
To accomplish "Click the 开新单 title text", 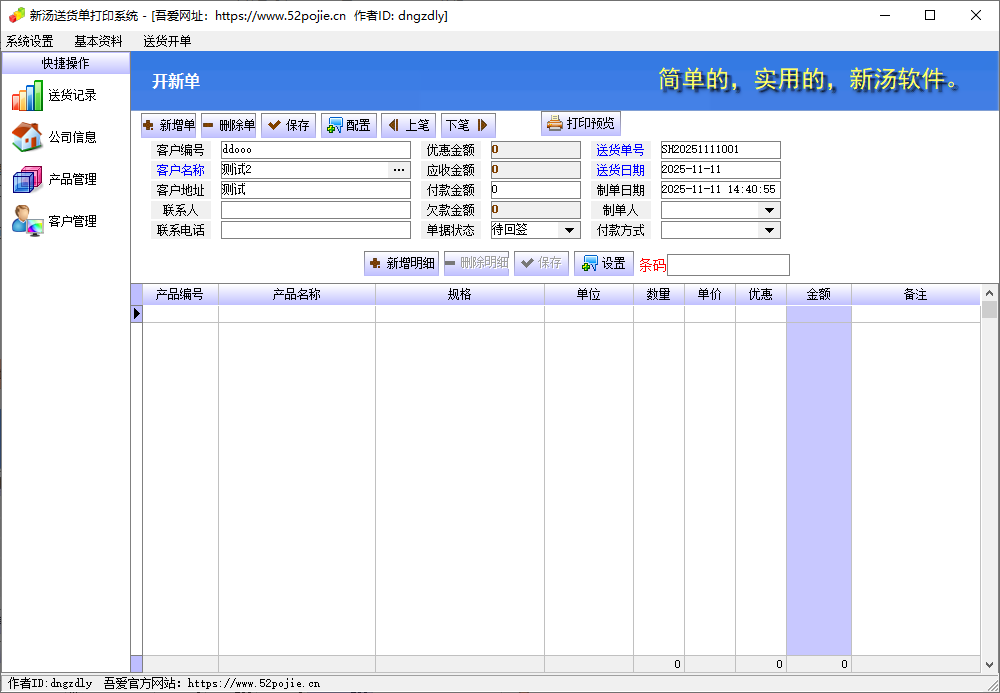I will (x=176, y=82).
